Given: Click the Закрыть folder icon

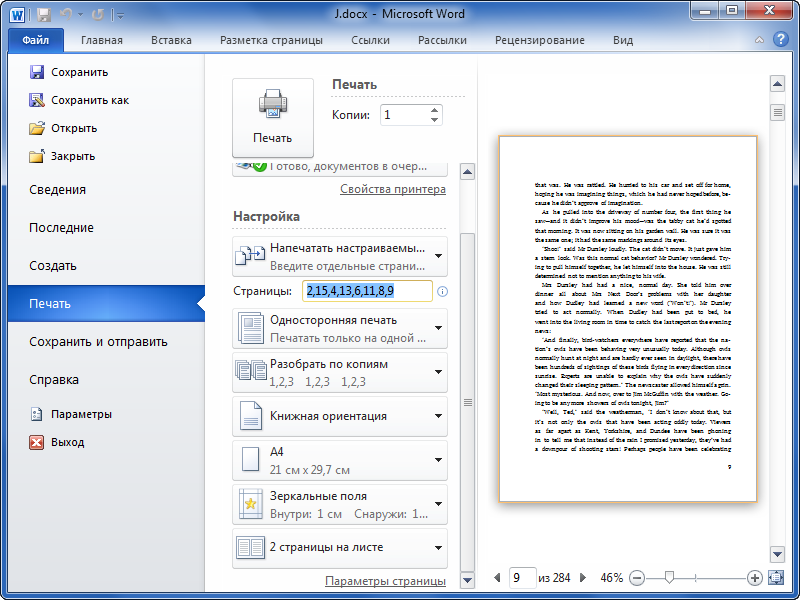Looking at the screenshot, I should (37, 156).
